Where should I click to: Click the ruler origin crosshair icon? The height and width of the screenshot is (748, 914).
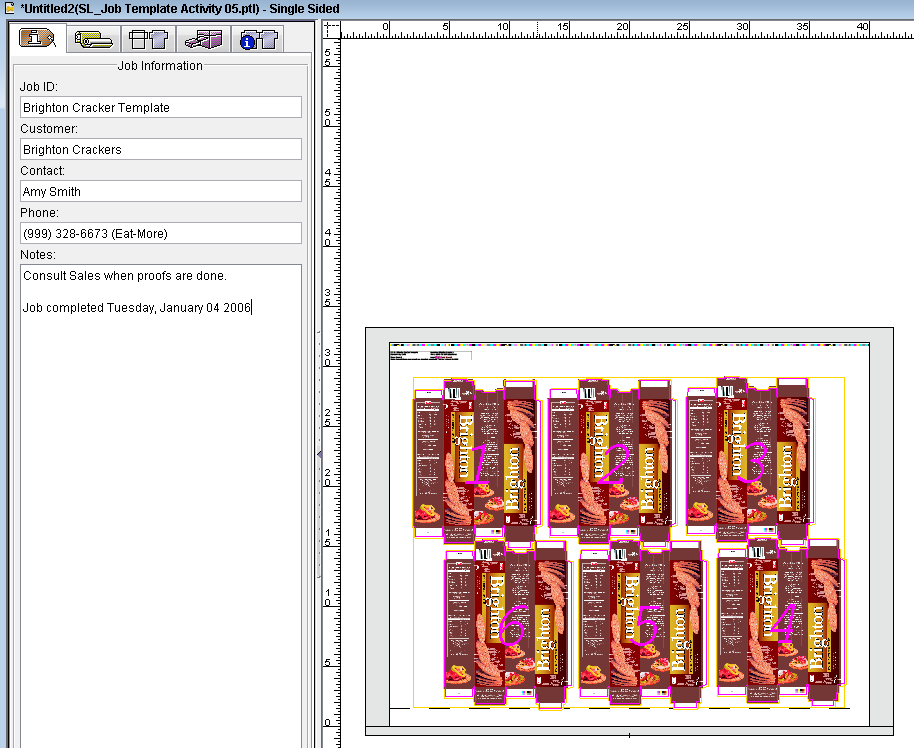[331, 29]
